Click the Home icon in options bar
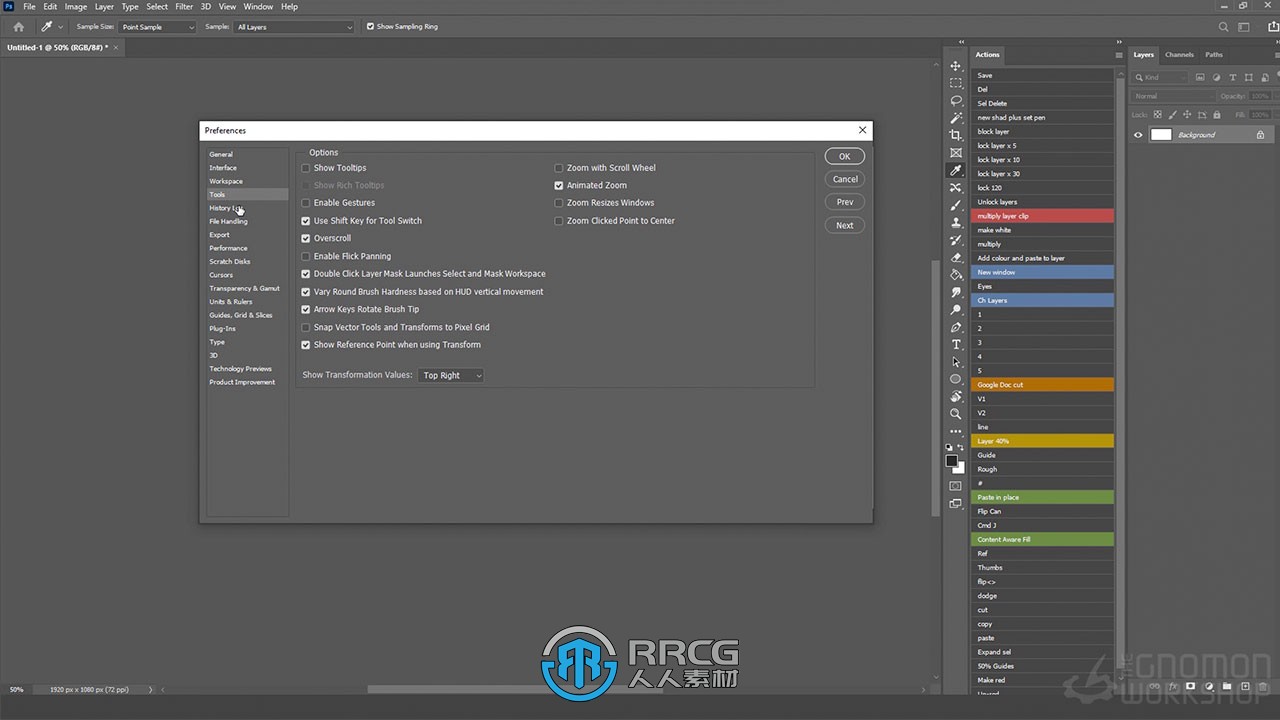 (x=18, y=27)
